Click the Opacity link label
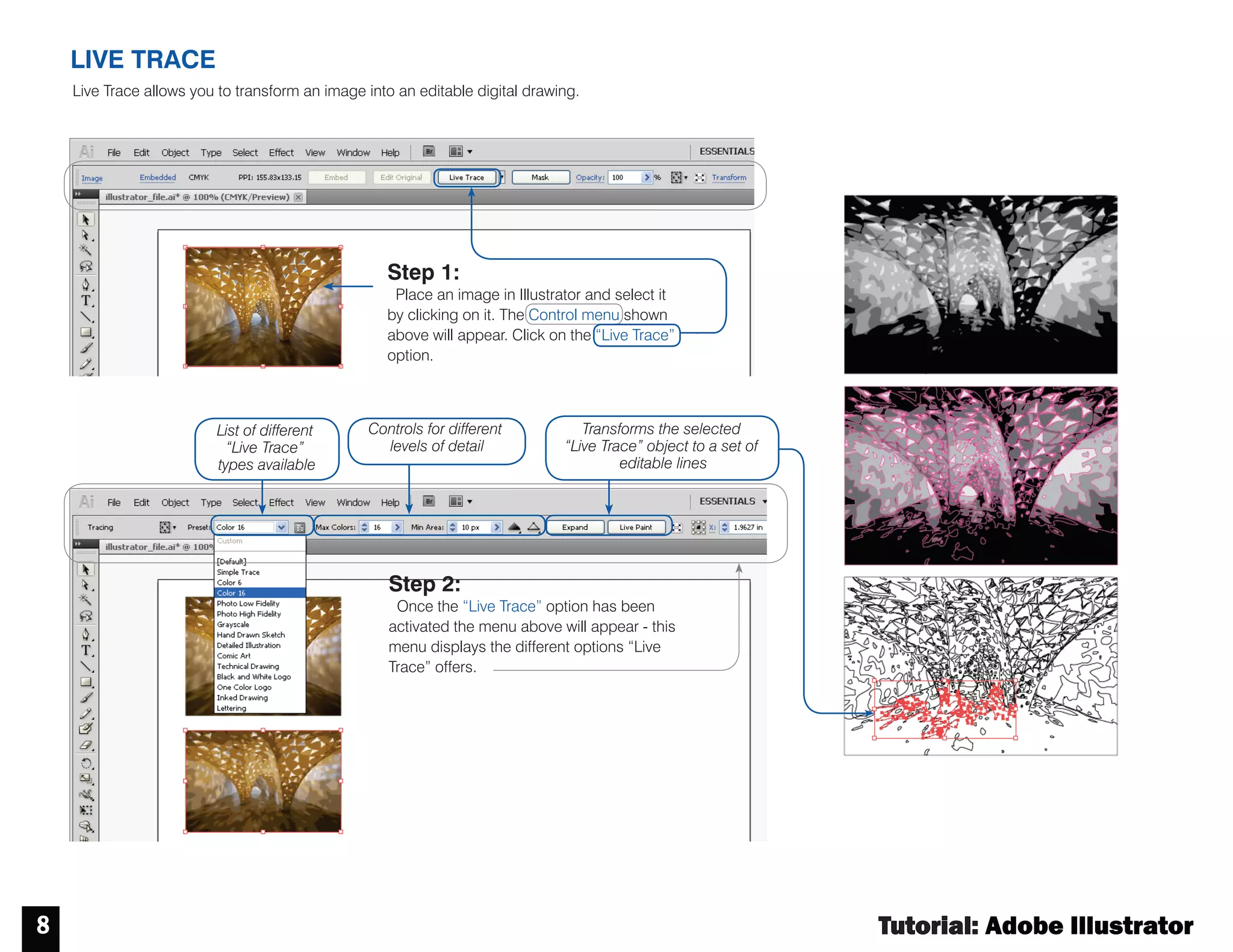1233x952 pixels. point(590,178)
